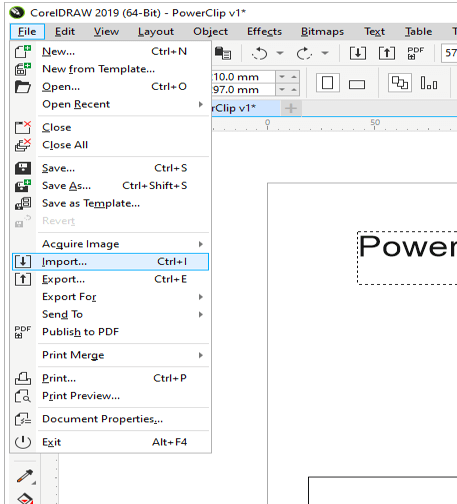Choose Publish to PDF entry

click(x=110, y=332)
